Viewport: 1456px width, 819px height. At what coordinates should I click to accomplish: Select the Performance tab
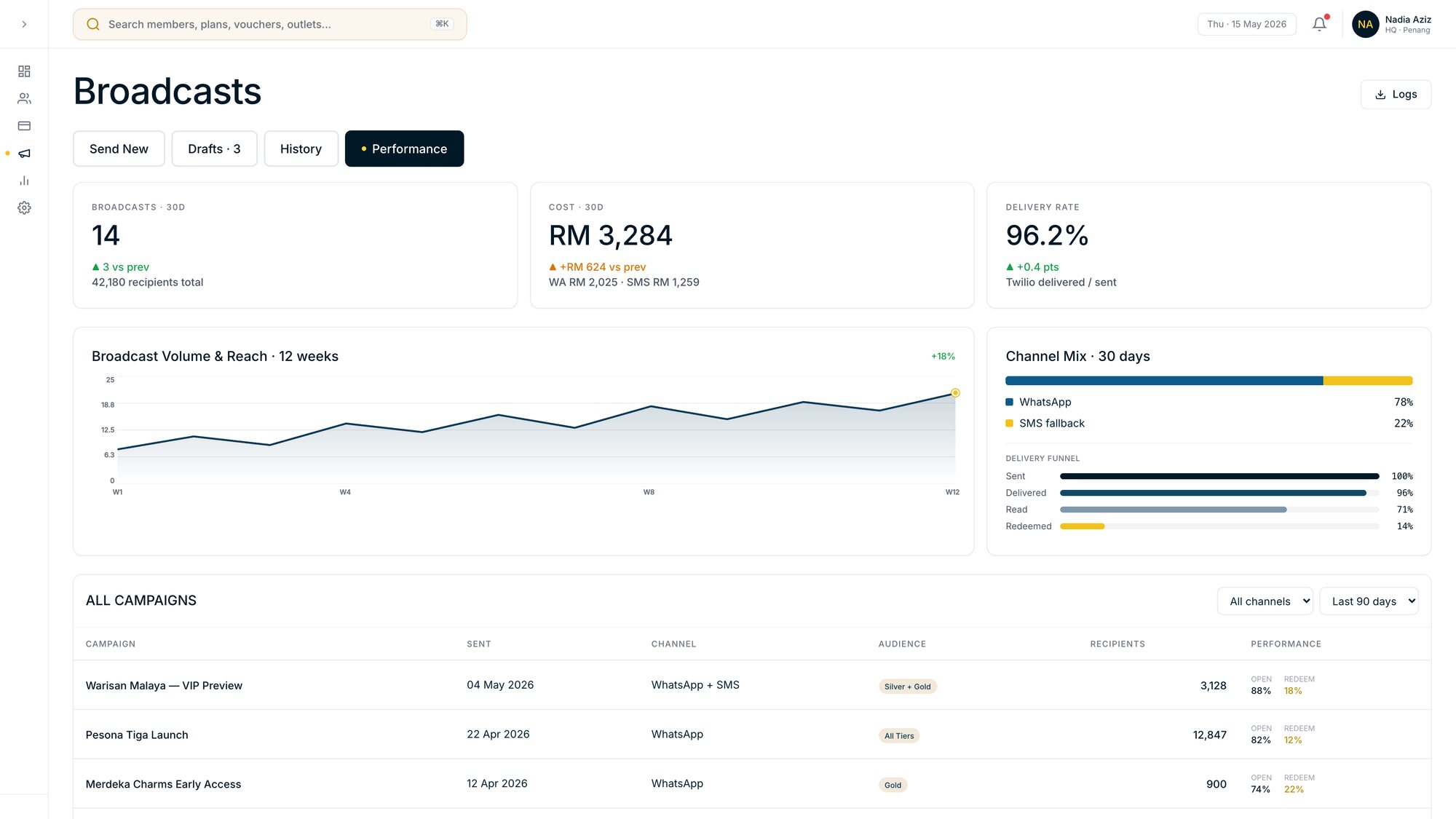coord(404,149)
